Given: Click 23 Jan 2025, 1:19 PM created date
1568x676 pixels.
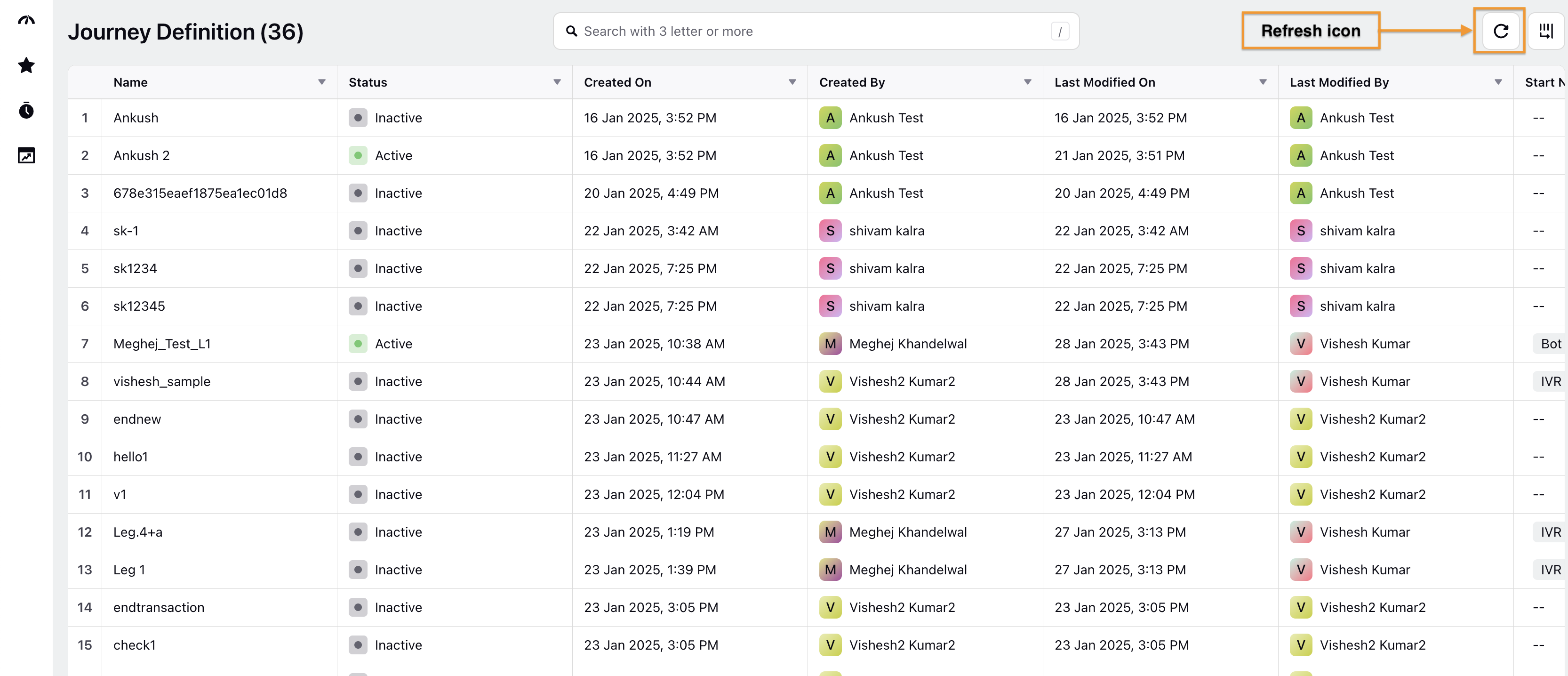Looking at the screenshot, I should 649,531.
